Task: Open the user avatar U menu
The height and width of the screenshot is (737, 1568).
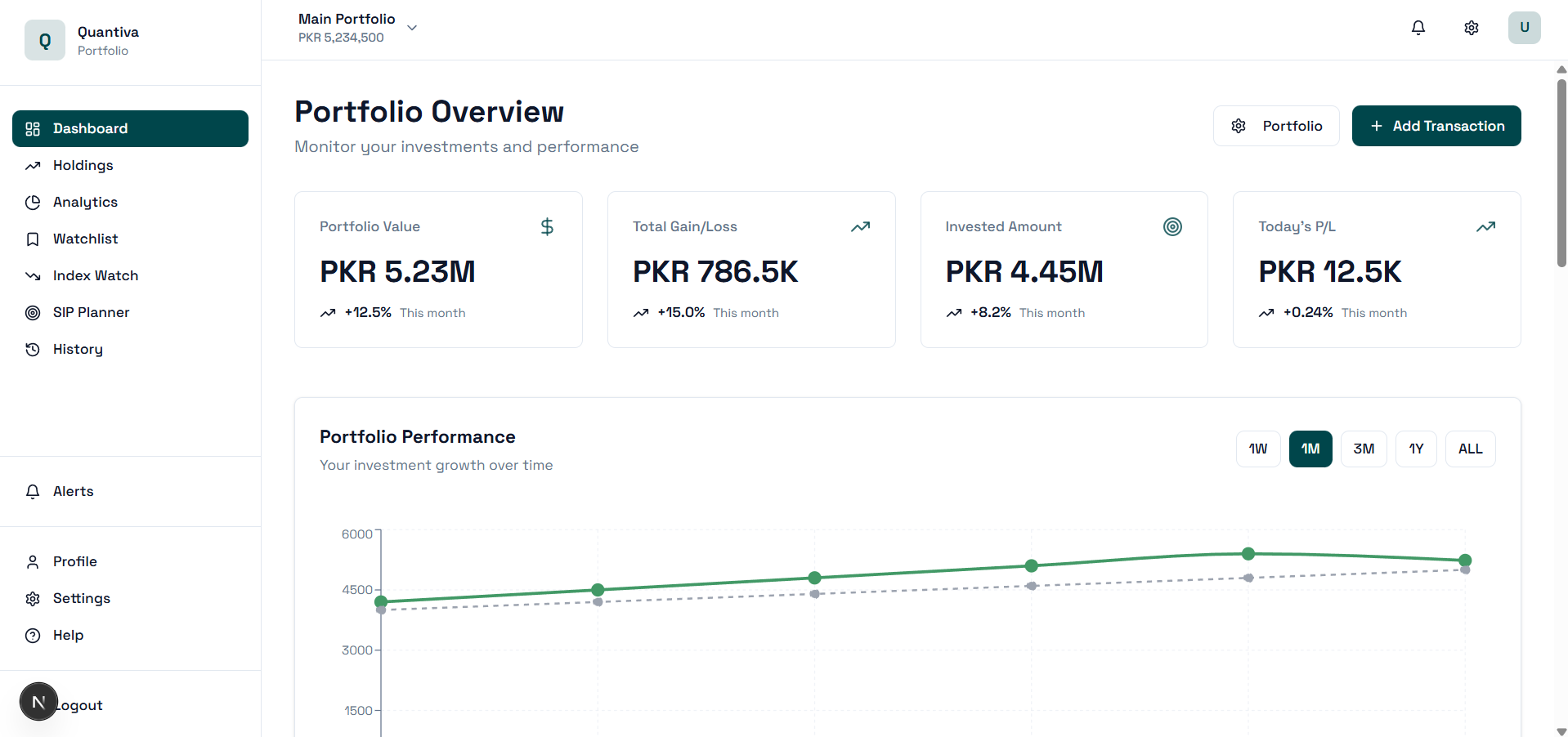Action: point(1524,28)
